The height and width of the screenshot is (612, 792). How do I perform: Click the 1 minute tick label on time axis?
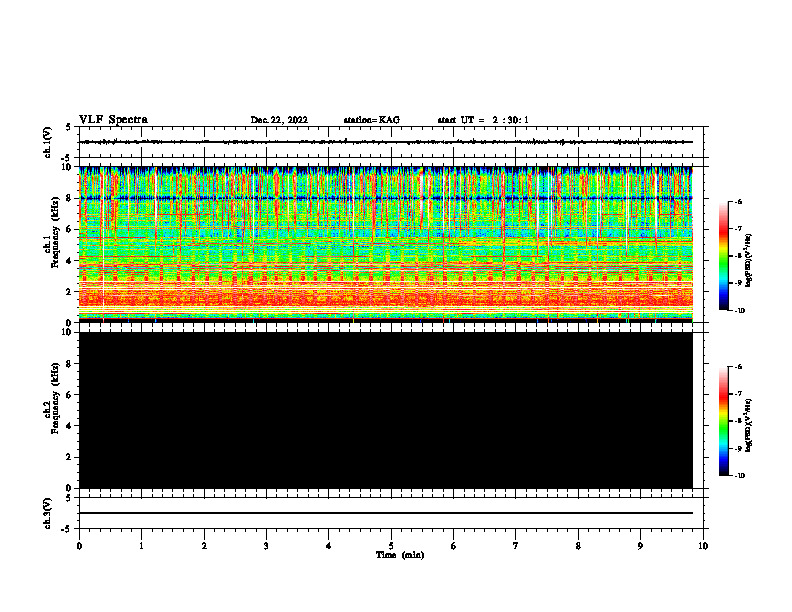[141, 546]
